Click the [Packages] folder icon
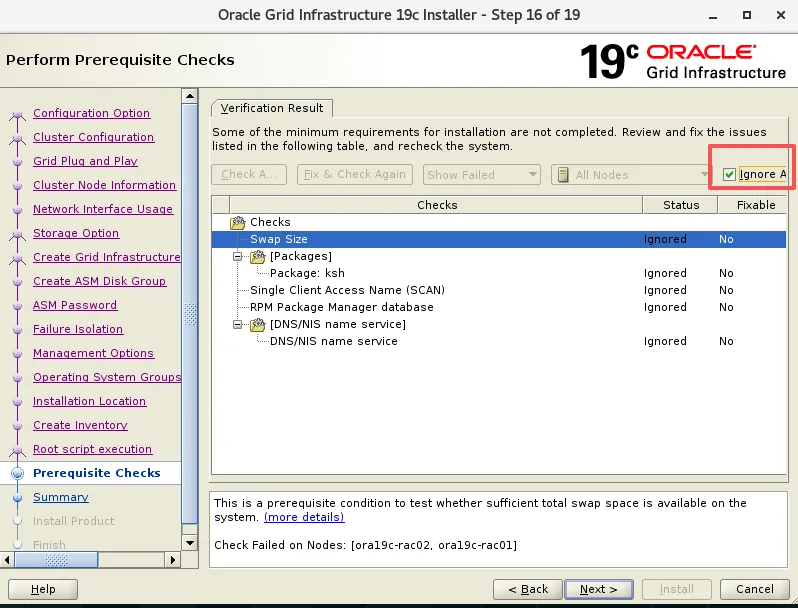This screenshot has height=608, width=798. click(258, 256)
